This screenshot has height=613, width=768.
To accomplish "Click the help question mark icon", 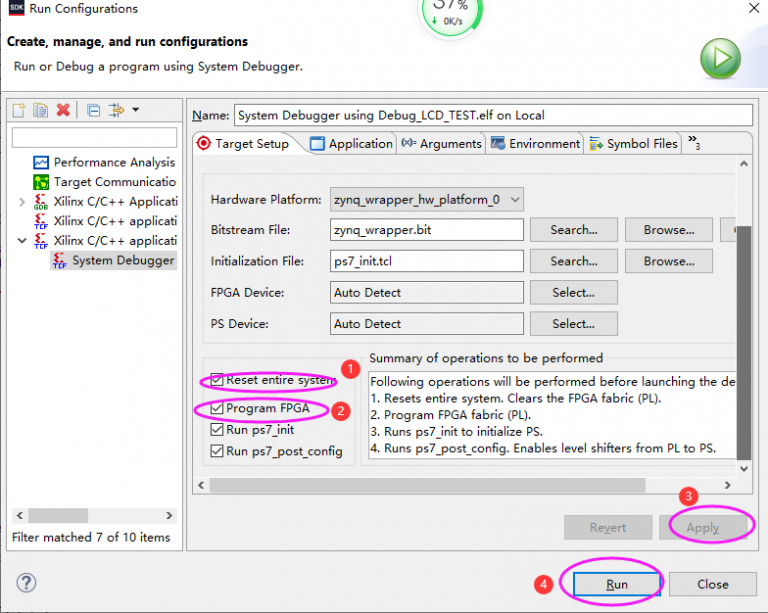I will coord(26,583).
